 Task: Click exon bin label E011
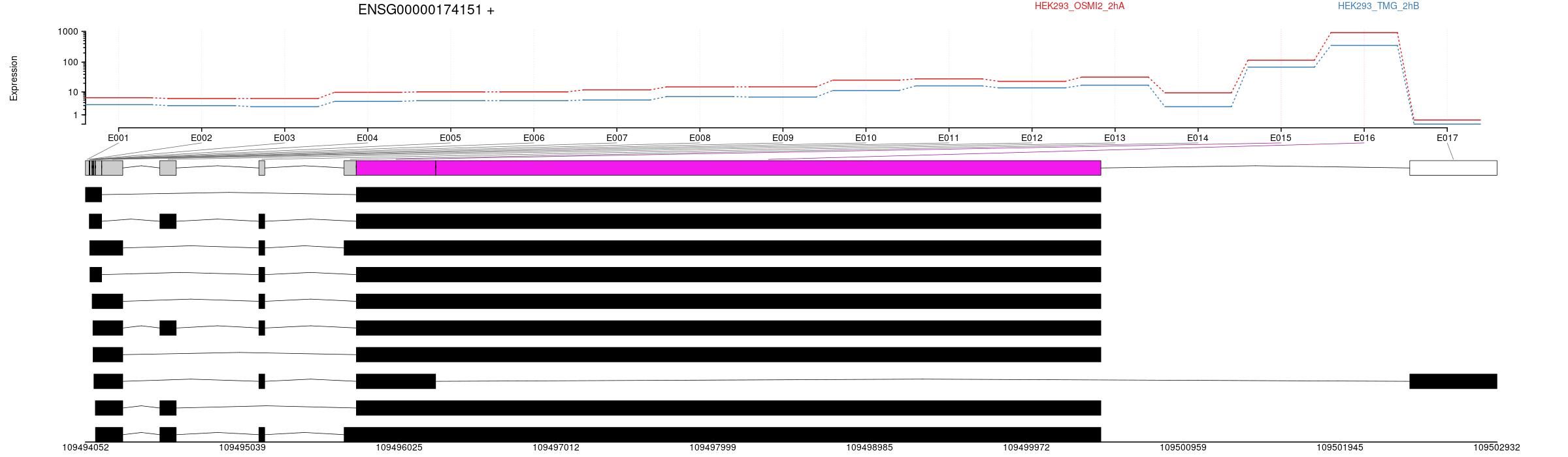pyautogui.click(x=949, y=138)
